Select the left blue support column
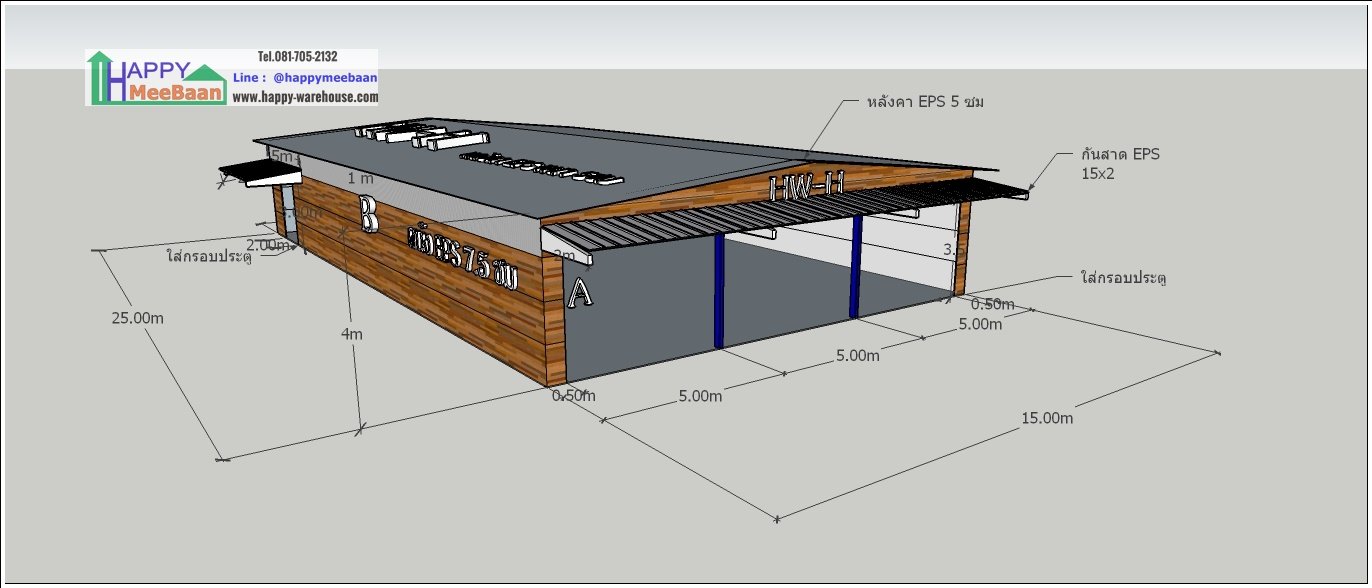Image resolution: width=1372 pixels, height=588 pixels. click(718, 292)
